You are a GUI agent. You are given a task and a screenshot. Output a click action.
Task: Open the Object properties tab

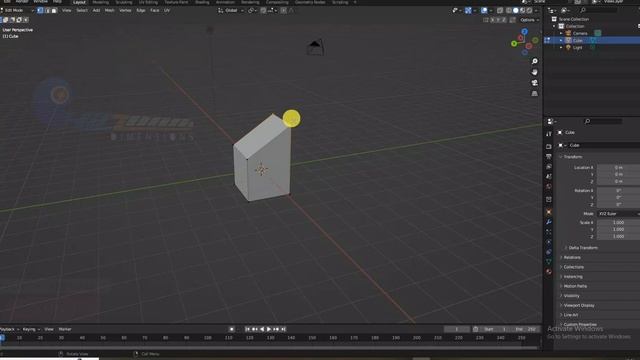point(549,212)
